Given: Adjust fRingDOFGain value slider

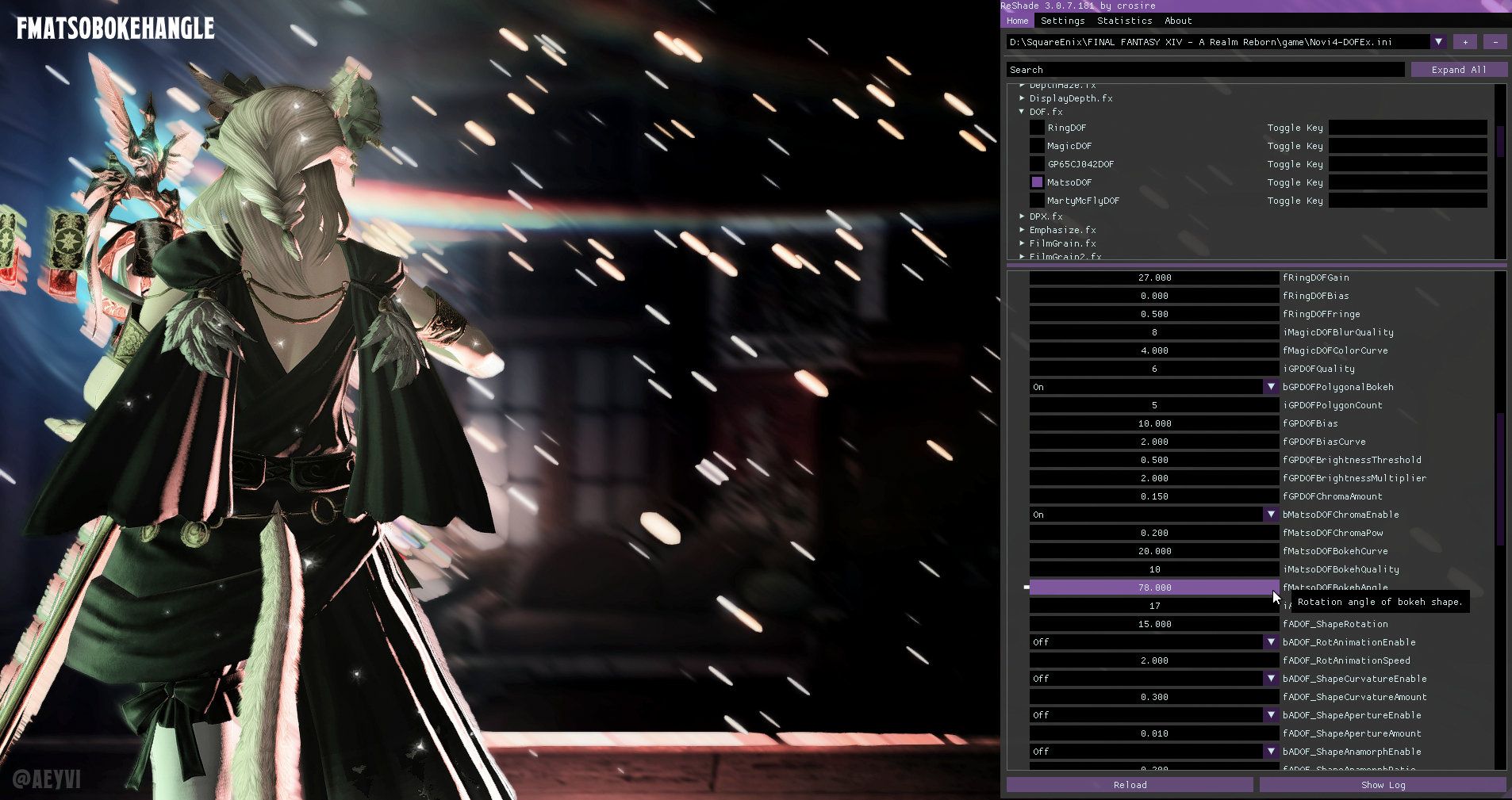Looking at the screenshot, I should pyautogui.click(x=1154, y=278).
